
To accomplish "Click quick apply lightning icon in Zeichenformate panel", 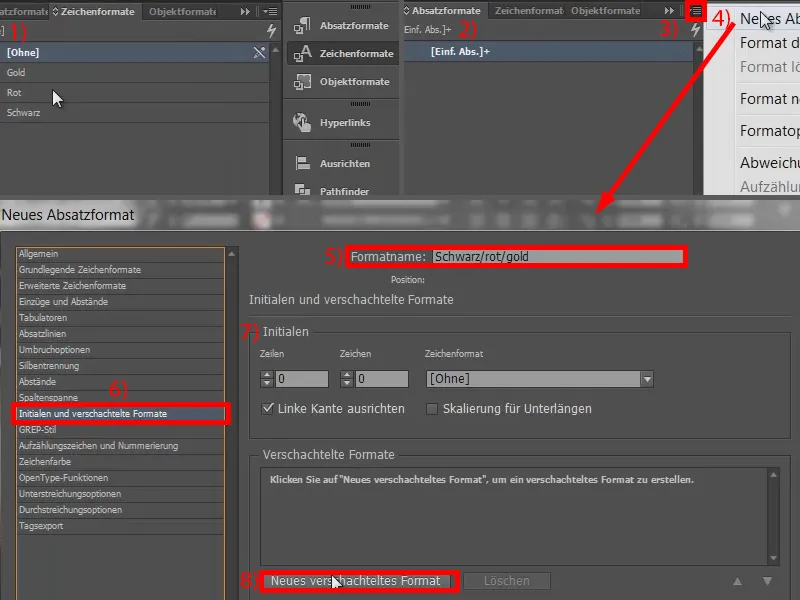I will coord(271,31).
